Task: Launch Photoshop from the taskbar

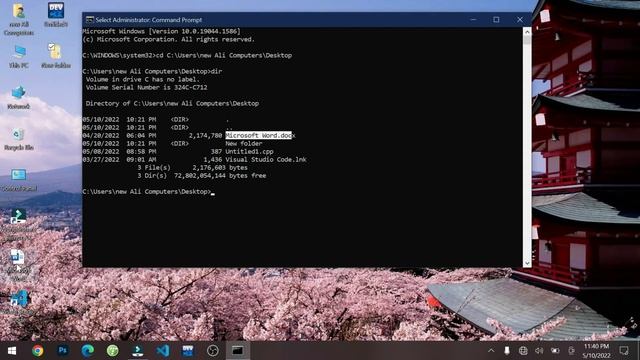Action: [63, 350]
